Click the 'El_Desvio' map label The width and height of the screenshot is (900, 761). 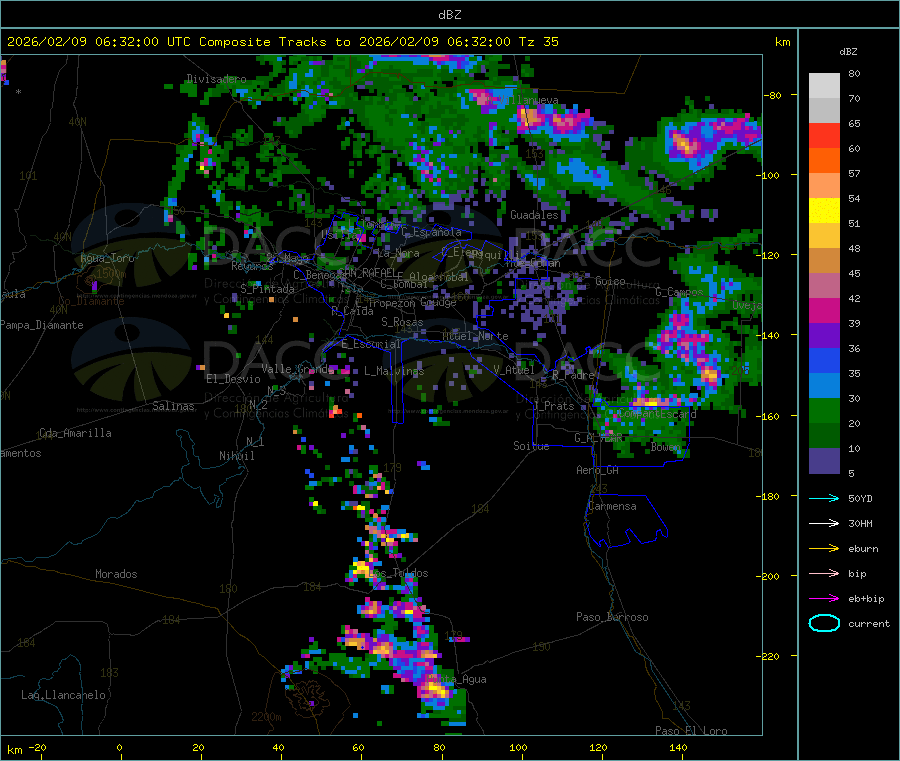233,379
